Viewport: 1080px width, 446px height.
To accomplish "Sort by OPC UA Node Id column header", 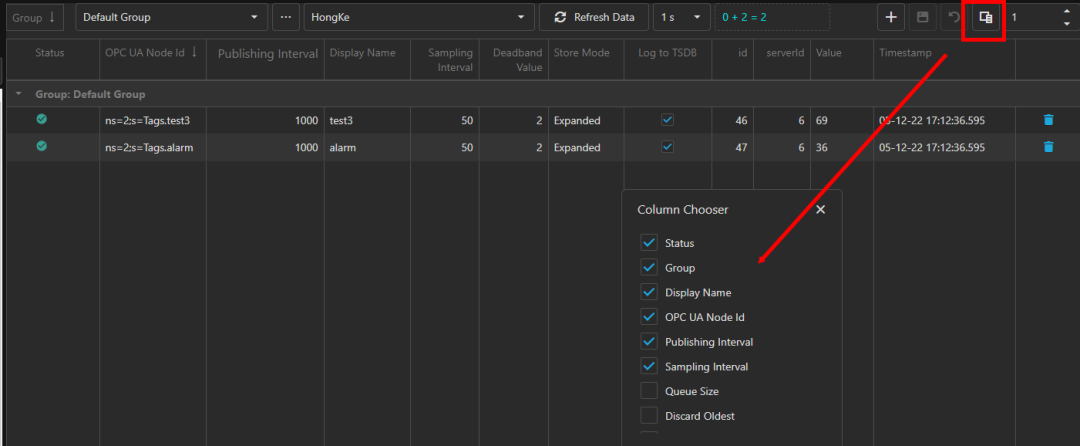I will [x=151, y=53].
